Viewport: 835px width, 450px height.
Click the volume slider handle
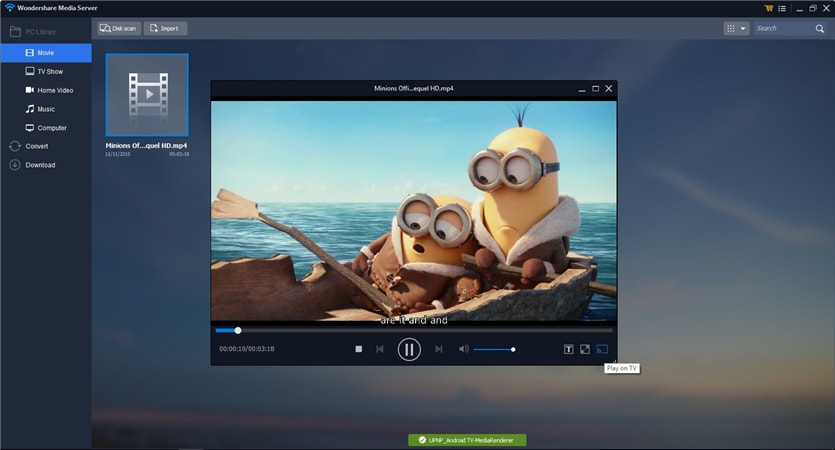513,349
